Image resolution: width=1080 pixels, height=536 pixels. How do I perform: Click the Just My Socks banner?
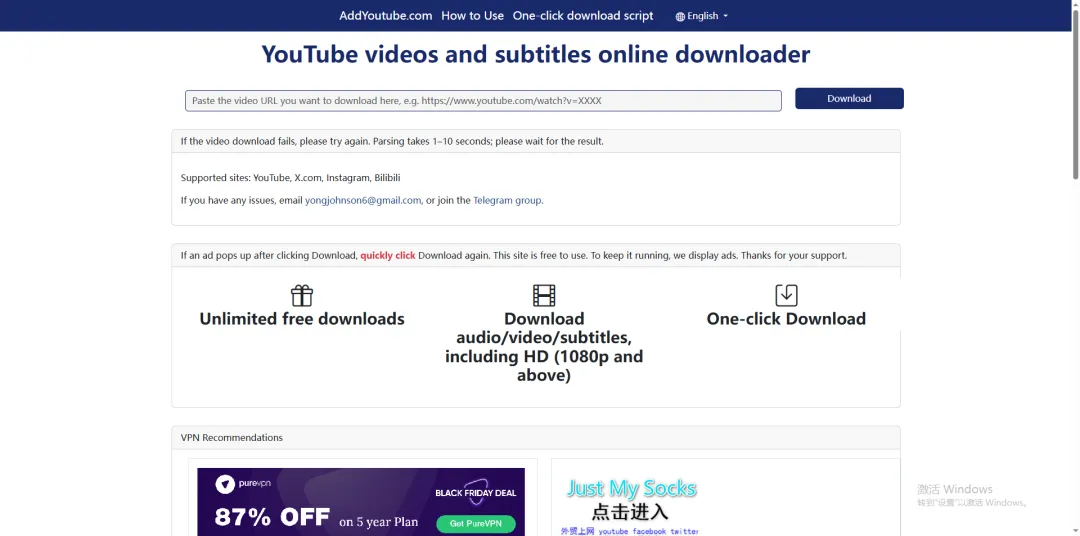coord(631,504)
